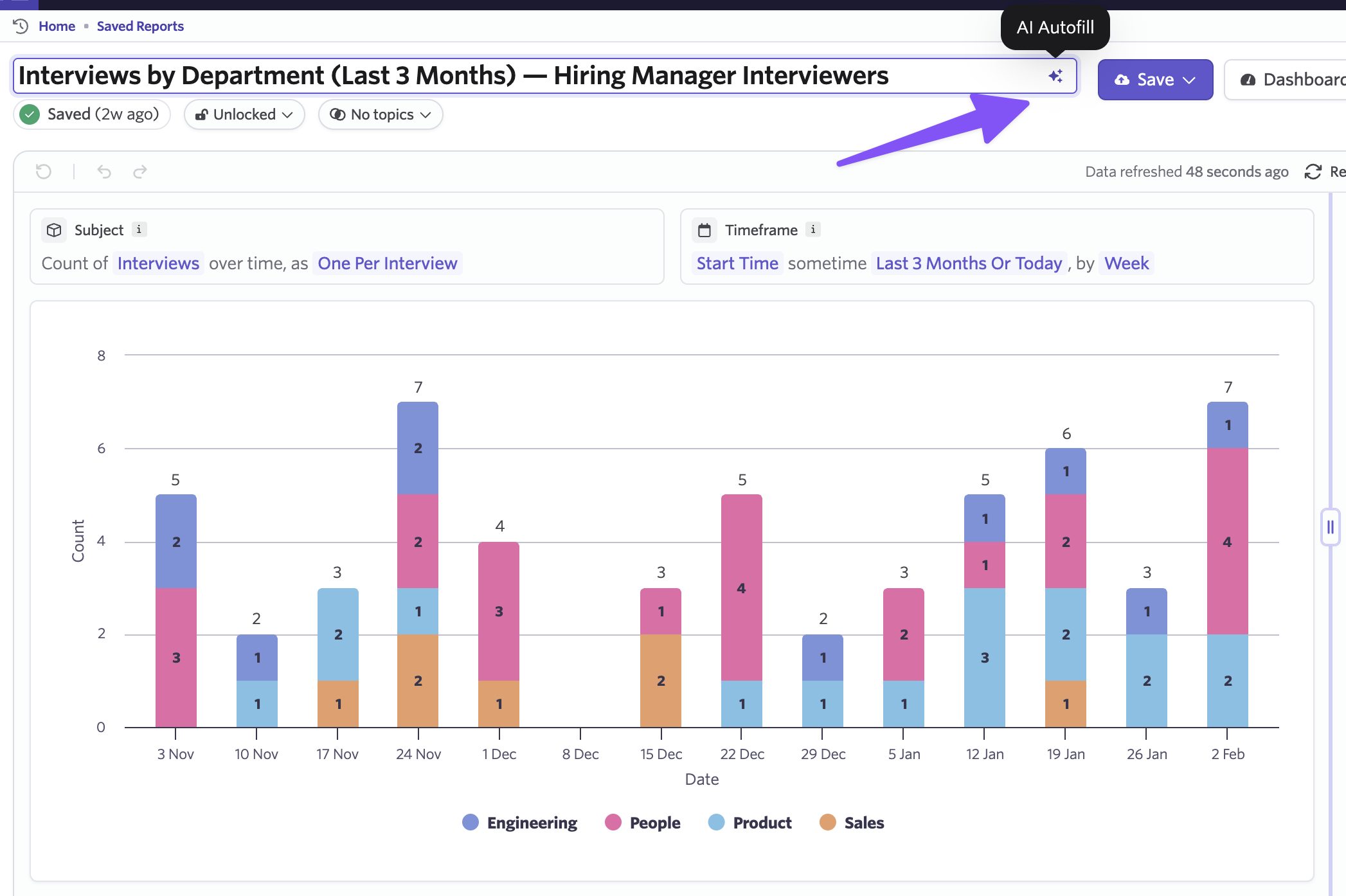Click the undo arrow icon
1346x896 pixels.
tap(104, 172)
